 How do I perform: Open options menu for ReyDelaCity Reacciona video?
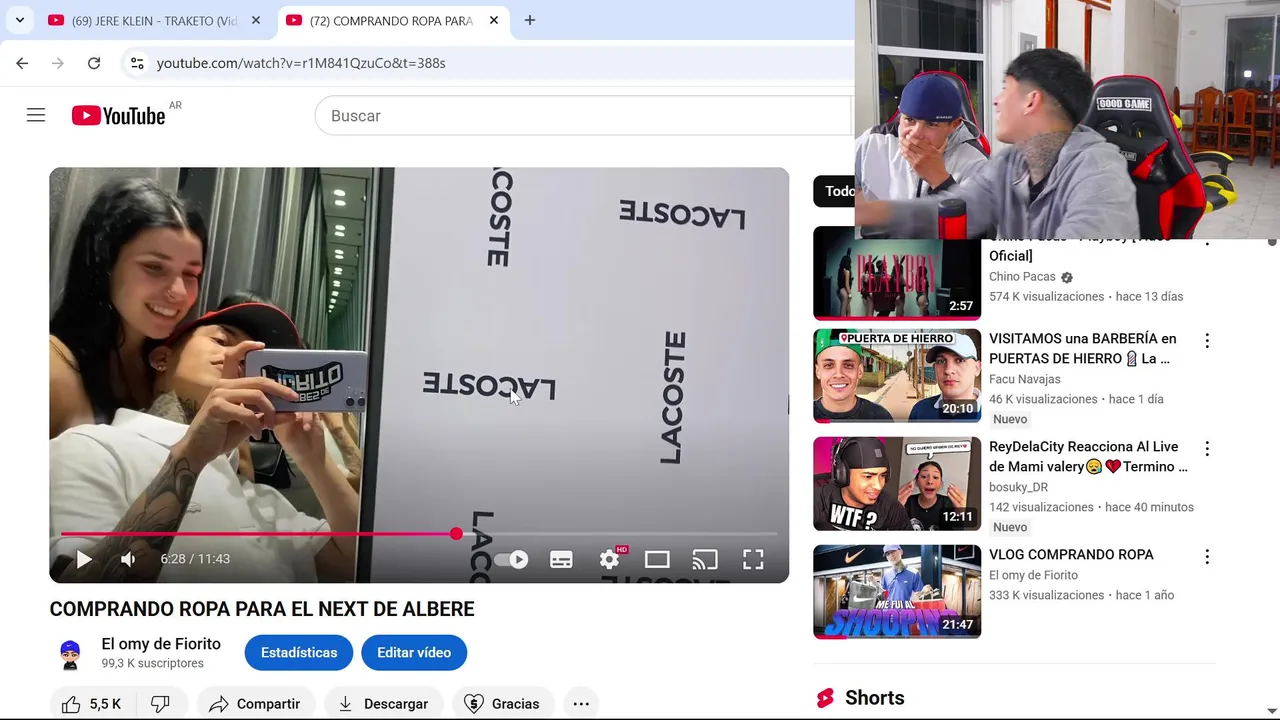tap(1207, 449)
